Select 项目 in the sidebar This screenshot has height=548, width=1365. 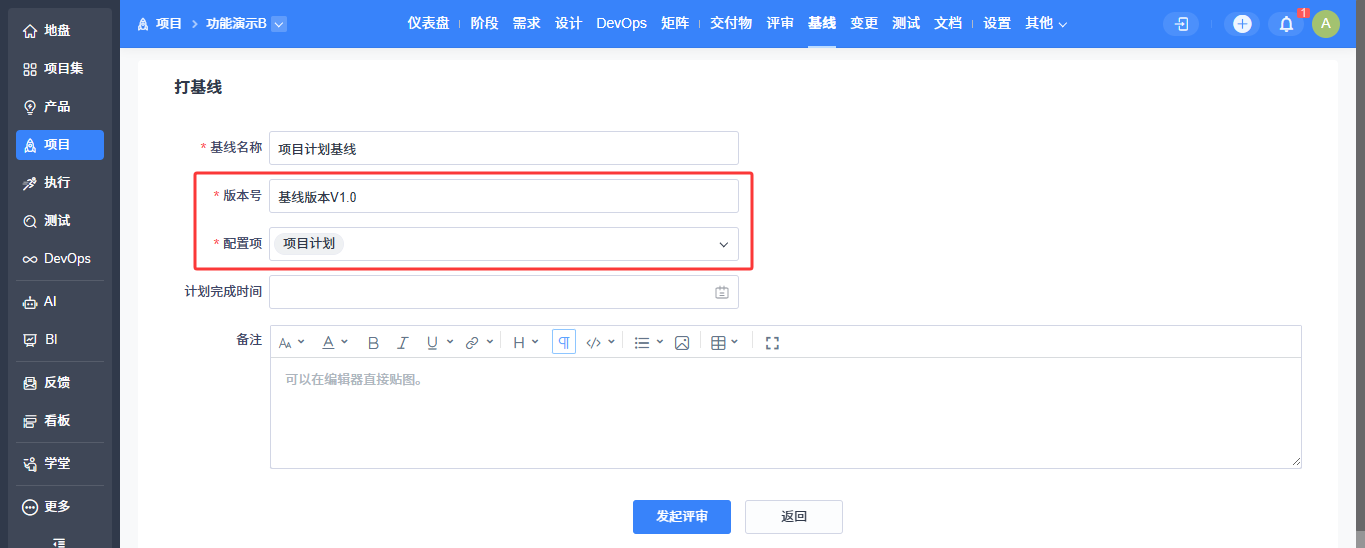click(59, 145)
